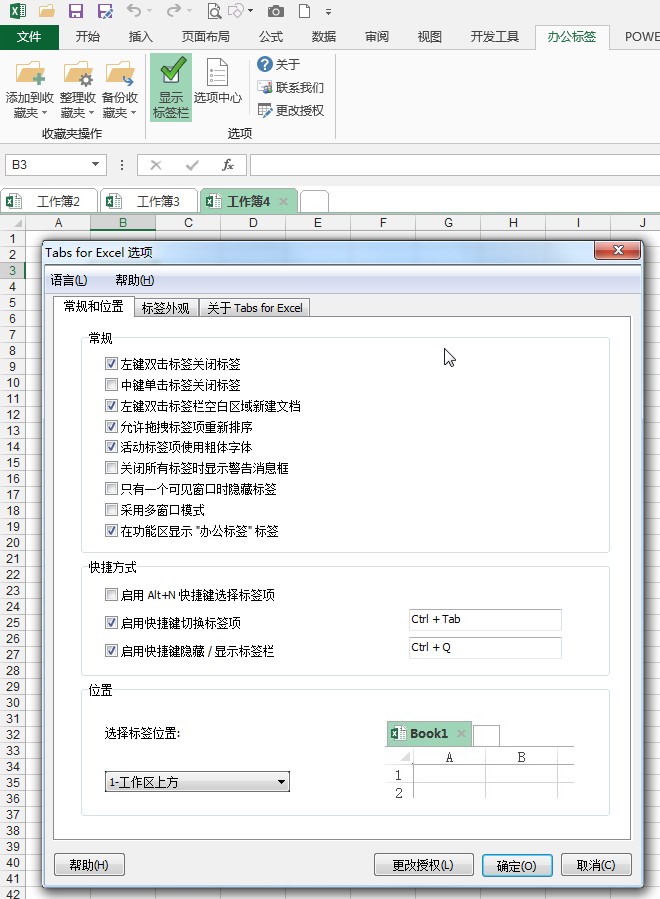Open the 1-工作区上方 position dropdown
Image resolution: width=660 pixels, height=899 pixels.
pyautogui.click(x=197, y=781)
